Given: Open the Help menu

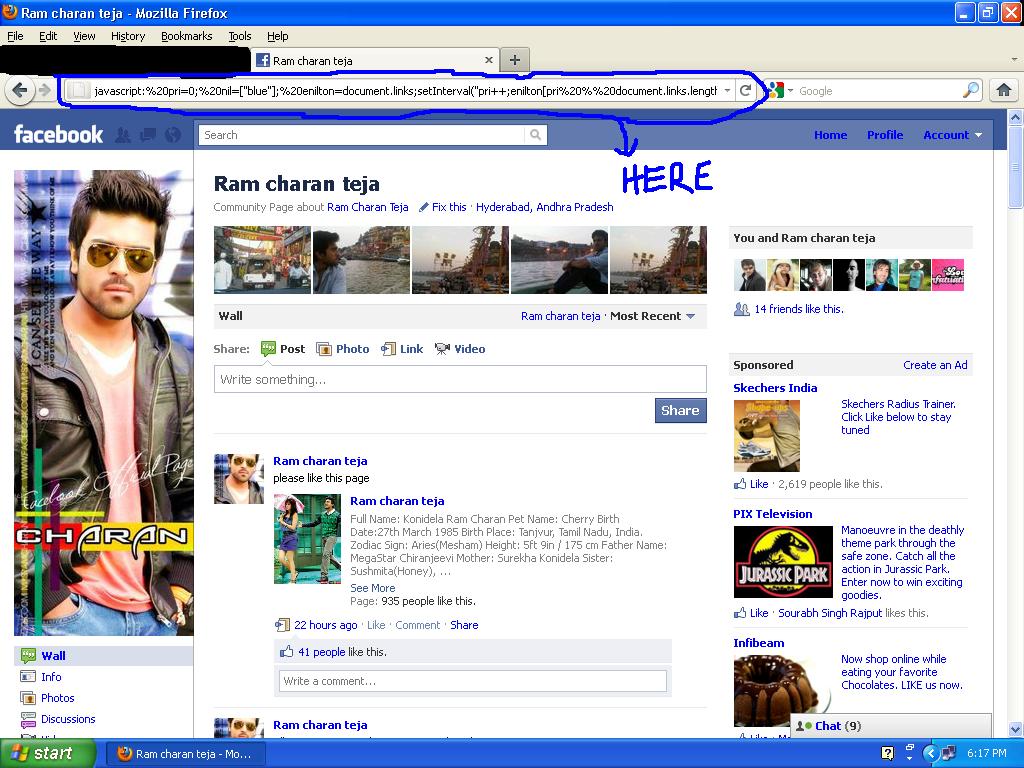Looking at the screenshot, I should click(x=278, y=36).
